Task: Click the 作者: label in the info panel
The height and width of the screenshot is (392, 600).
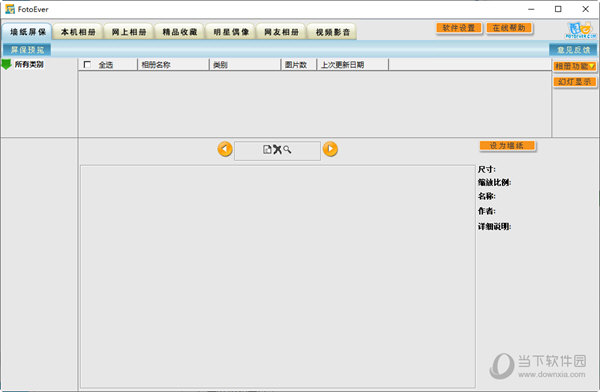Action: coord(487,211)
